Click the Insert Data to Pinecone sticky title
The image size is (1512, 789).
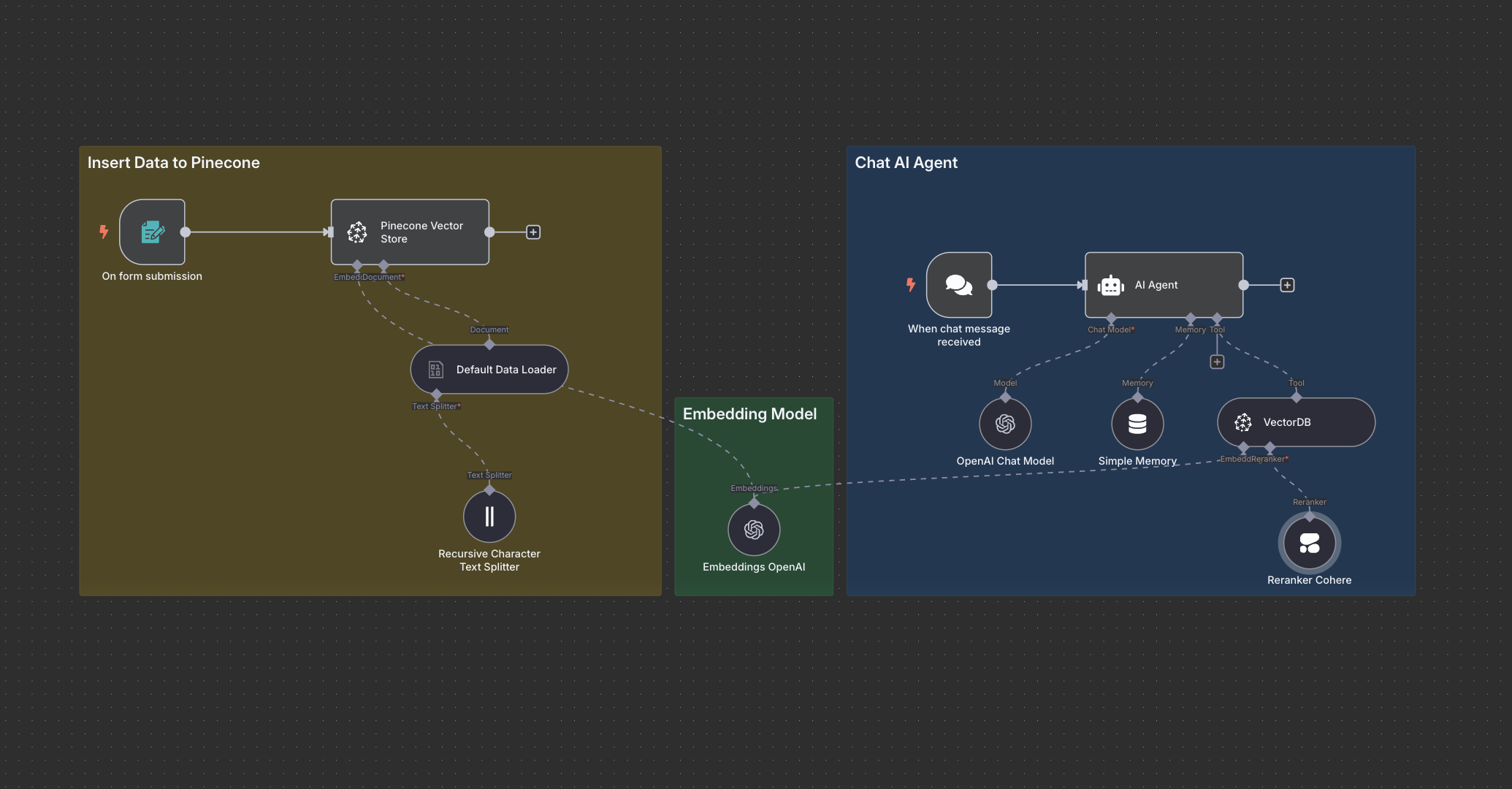pyautogui.click(x=174, y=163)
